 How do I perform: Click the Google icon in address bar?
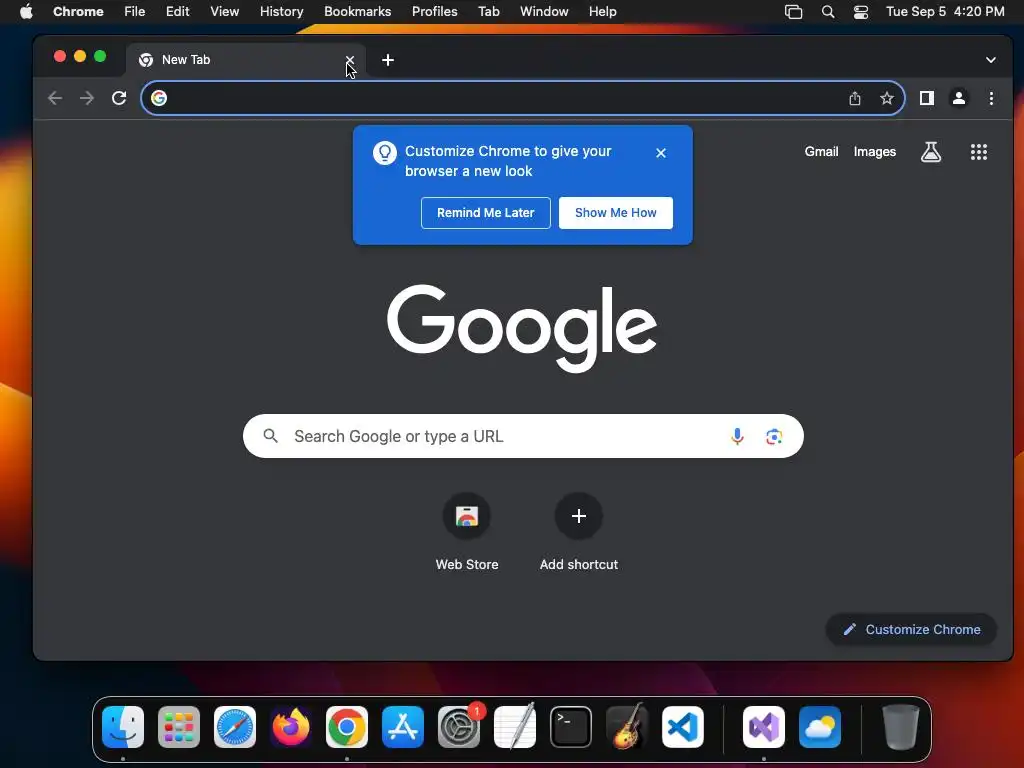(x=159, y=98)
